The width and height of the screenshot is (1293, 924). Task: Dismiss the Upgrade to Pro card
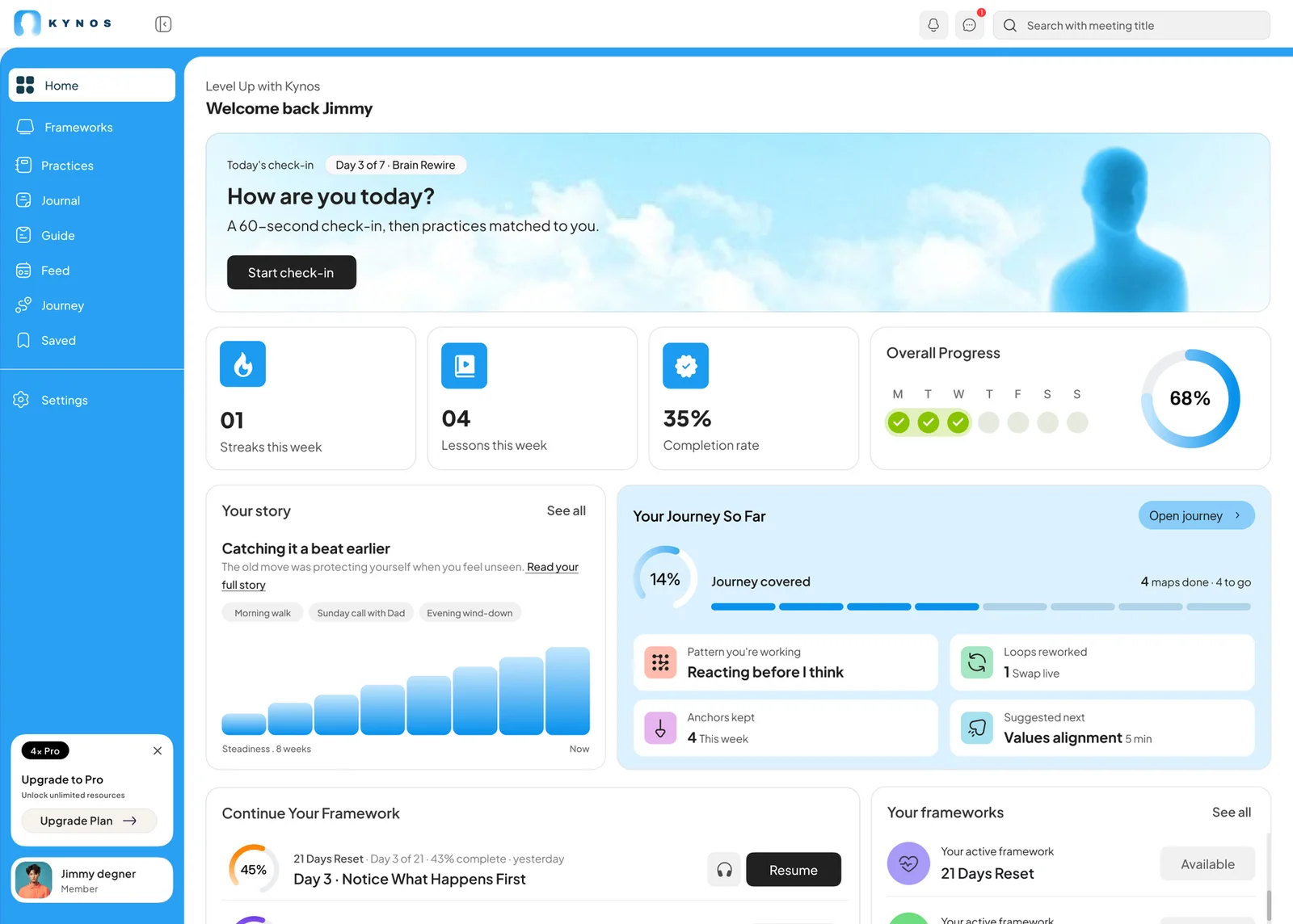(x=158, y=751)
